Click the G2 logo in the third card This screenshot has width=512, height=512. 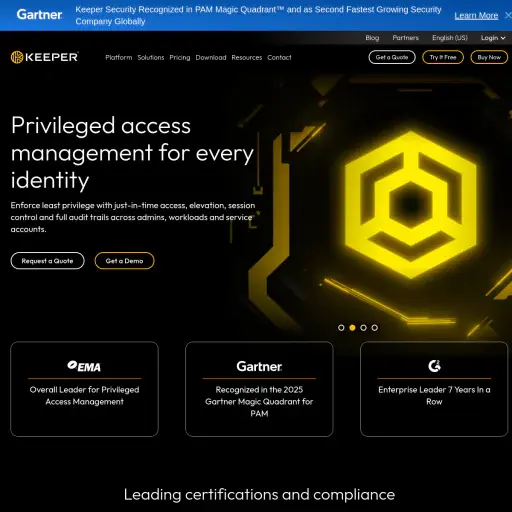tap(434, 366)
